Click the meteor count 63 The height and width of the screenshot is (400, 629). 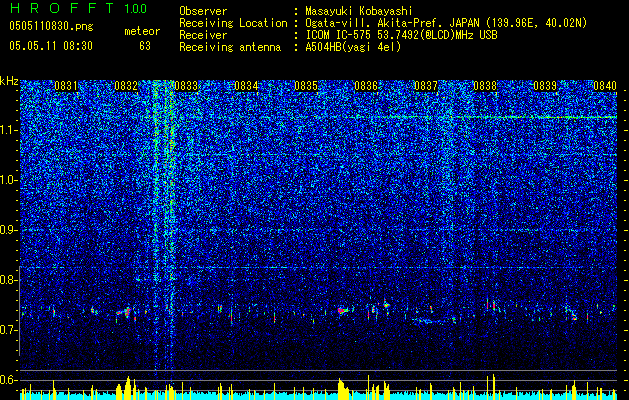(x=145, y=46)
